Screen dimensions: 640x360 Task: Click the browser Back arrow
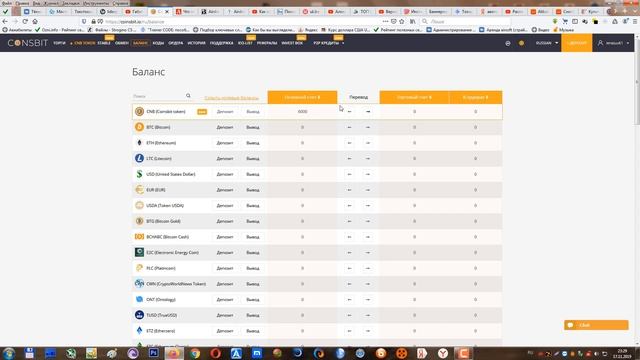coord(5,21)
